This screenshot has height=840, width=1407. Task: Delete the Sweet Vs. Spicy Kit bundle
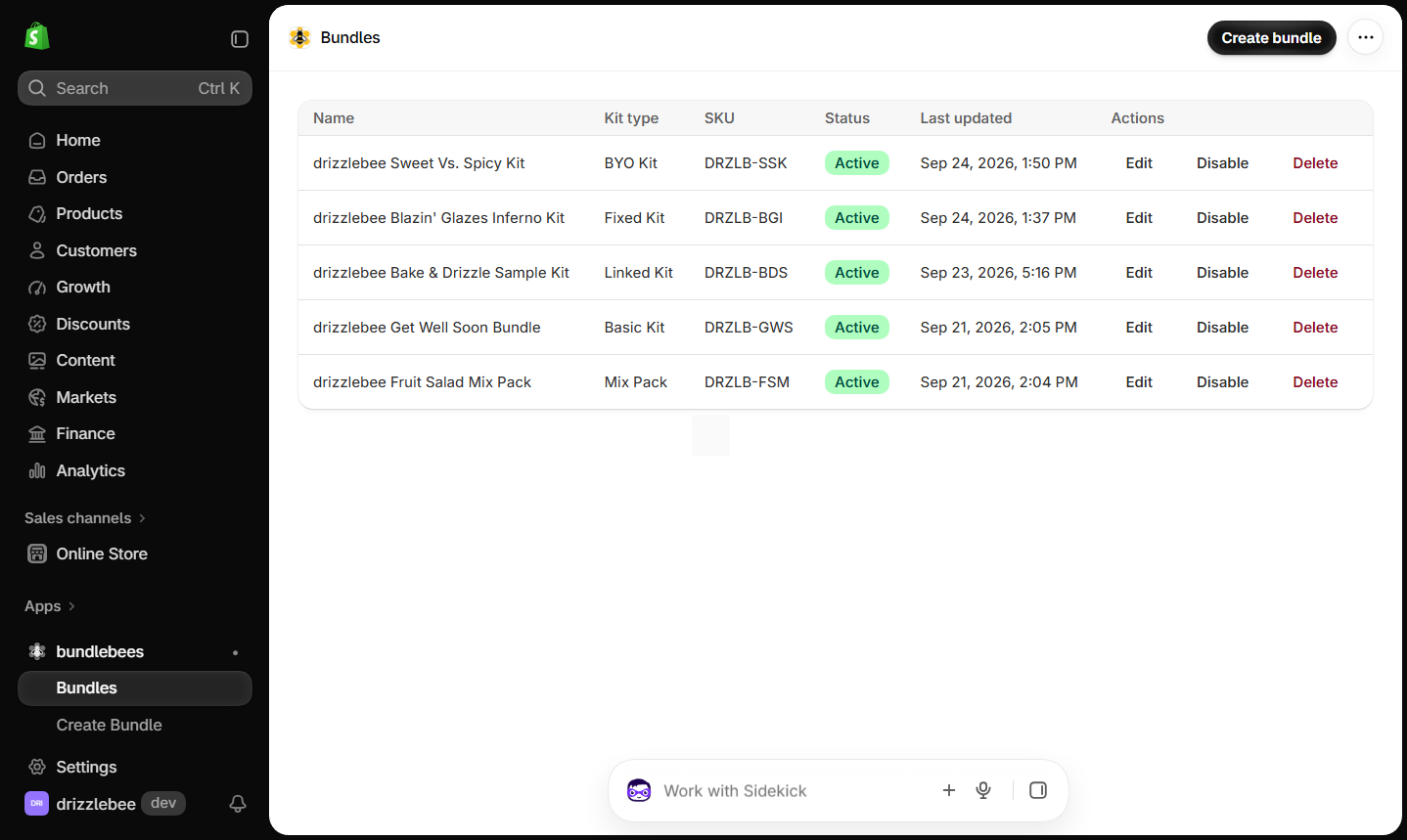1315,163
